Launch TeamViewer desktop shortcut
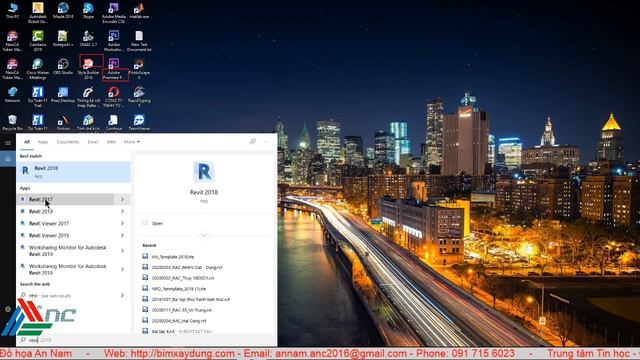This screenshot has width=640, height=360. click(139, 122)
